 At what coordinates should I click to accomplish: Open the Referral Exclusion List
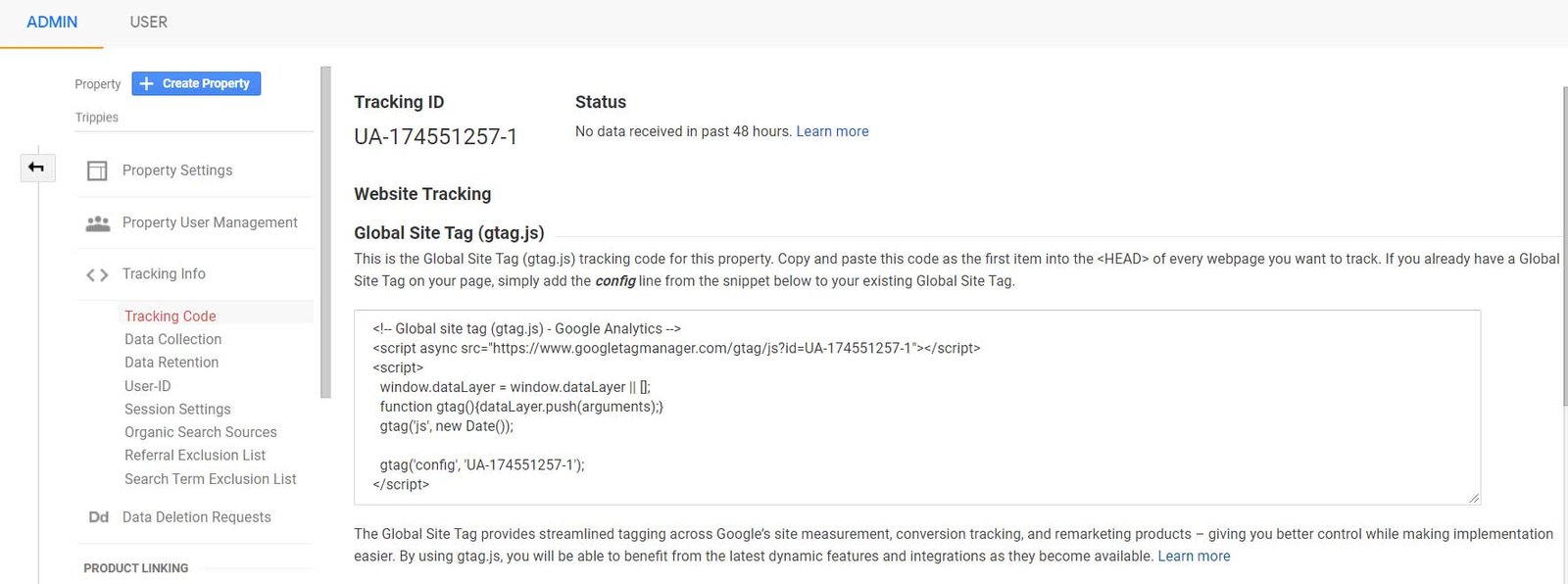tap(195, 456)
